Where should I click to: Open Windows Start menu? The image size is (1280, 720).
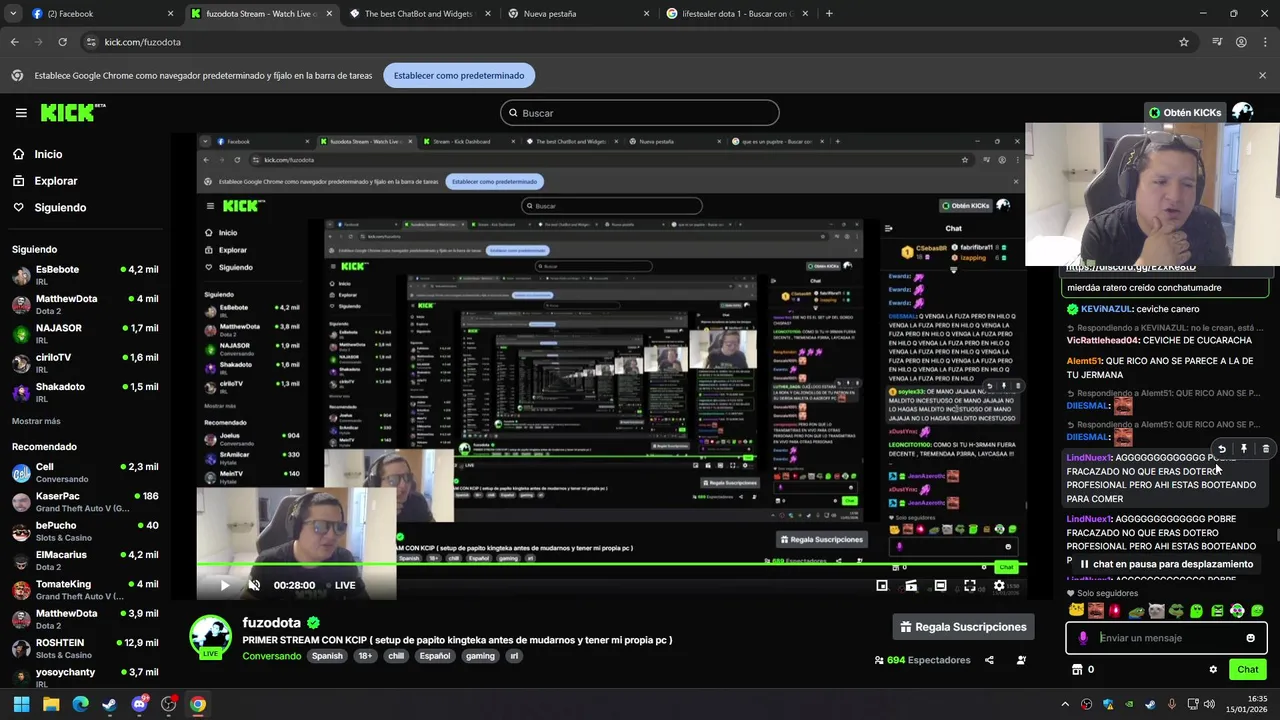pyautogui.click(x=21, y=704)
